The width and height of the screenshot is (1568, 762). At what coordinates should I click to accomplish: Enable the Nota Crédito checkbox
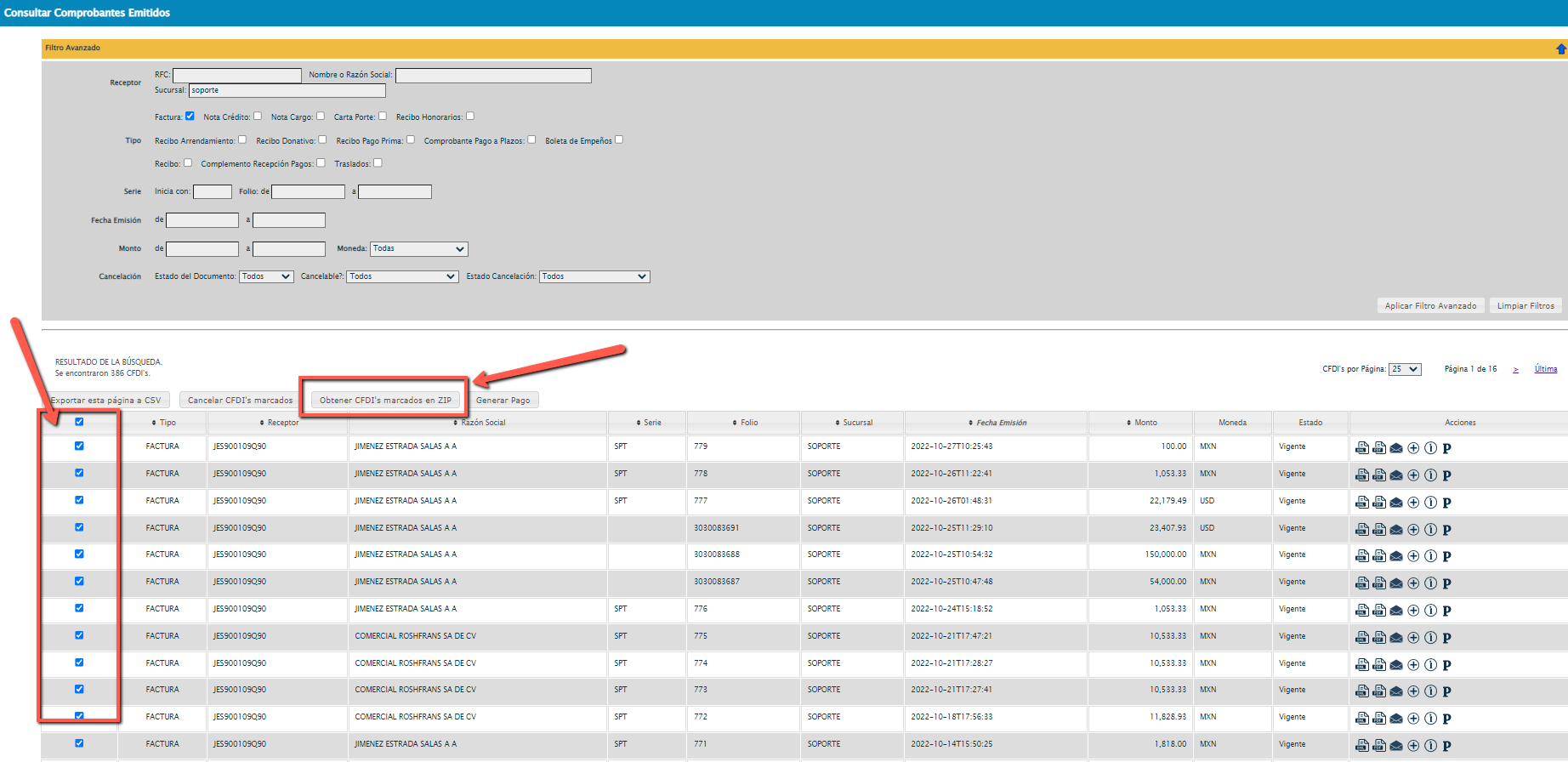point(258,117)
